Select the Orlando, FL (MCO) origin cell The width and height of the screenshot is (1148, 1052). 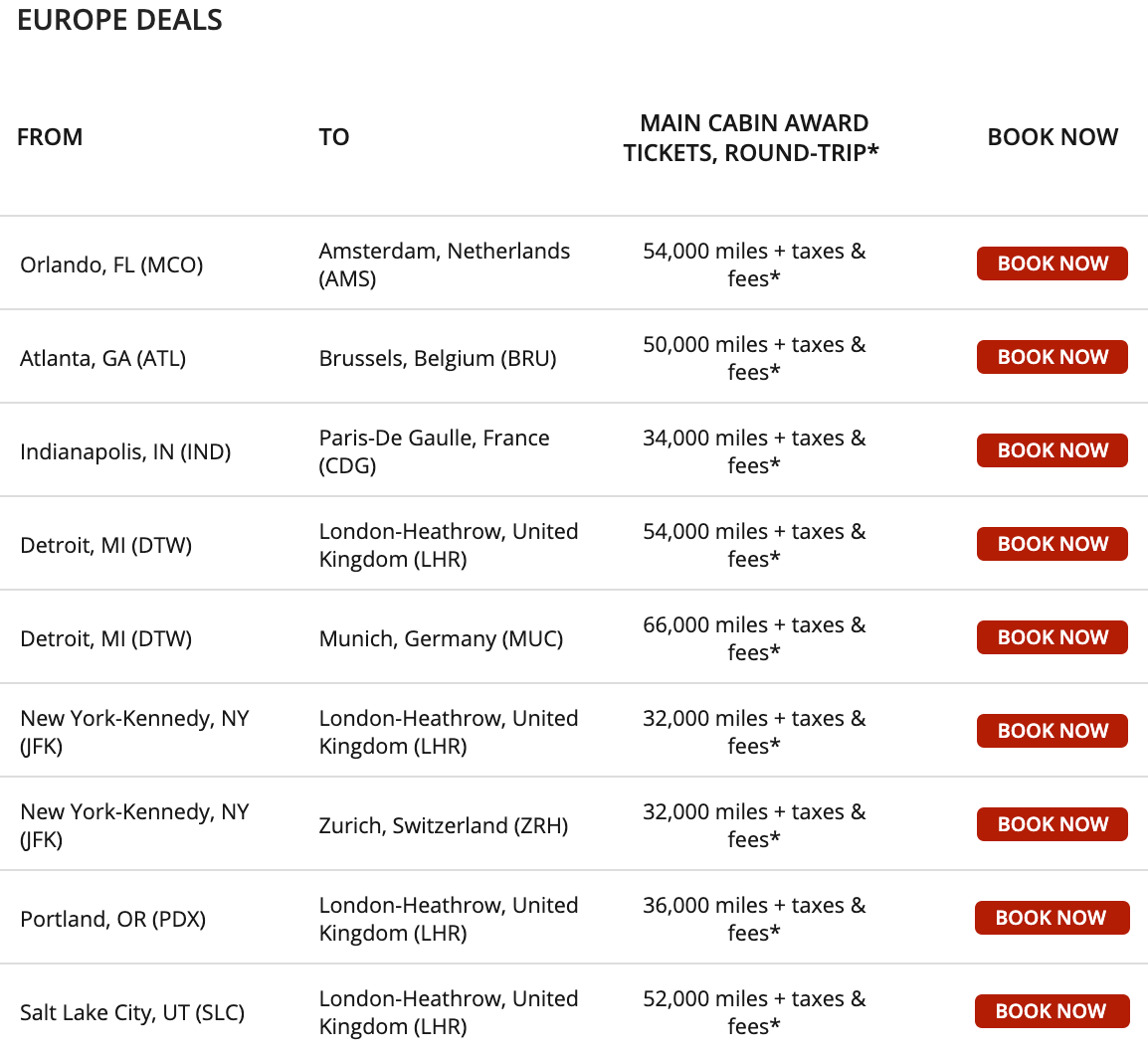pos(111,264)
